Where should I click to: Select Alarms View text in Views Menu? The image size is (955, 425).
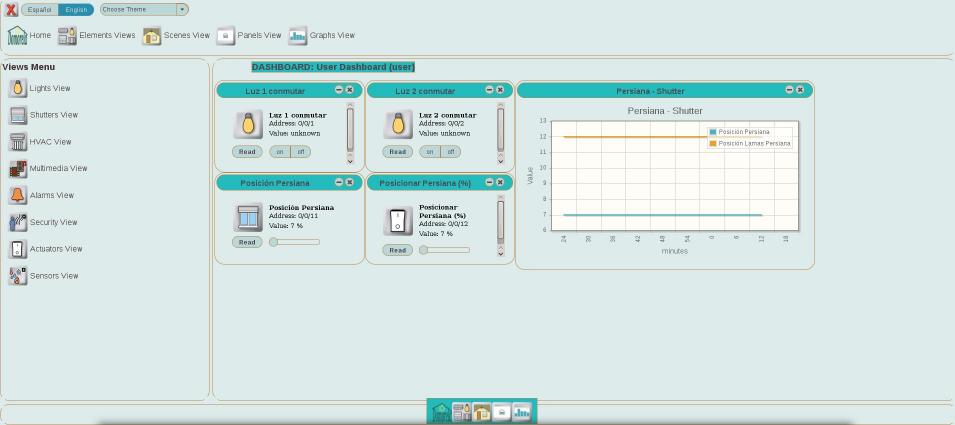coord(52,195)
